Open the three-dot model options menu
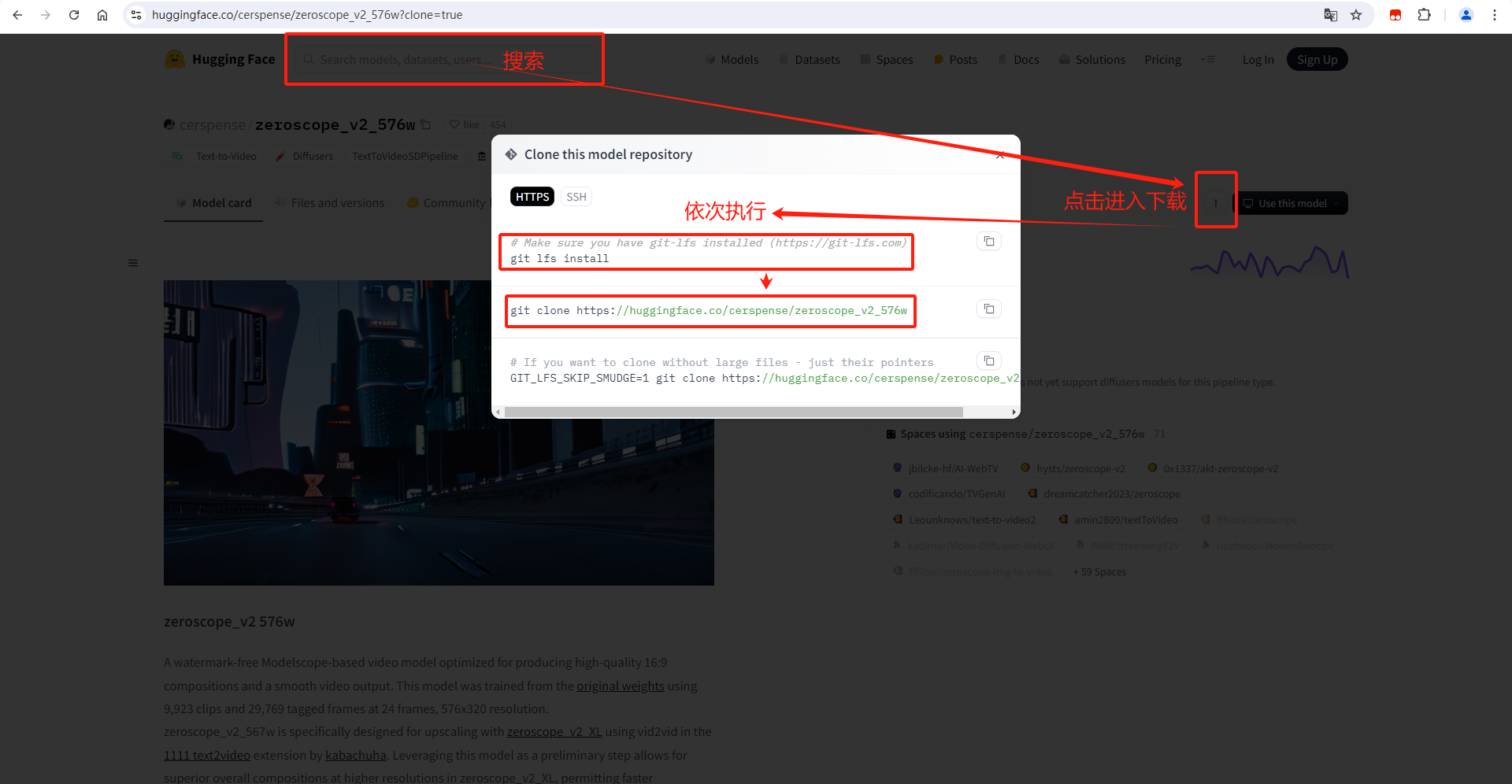Image resolution: width=1512 pixels, height=784 pixels. pos(1216,203)
